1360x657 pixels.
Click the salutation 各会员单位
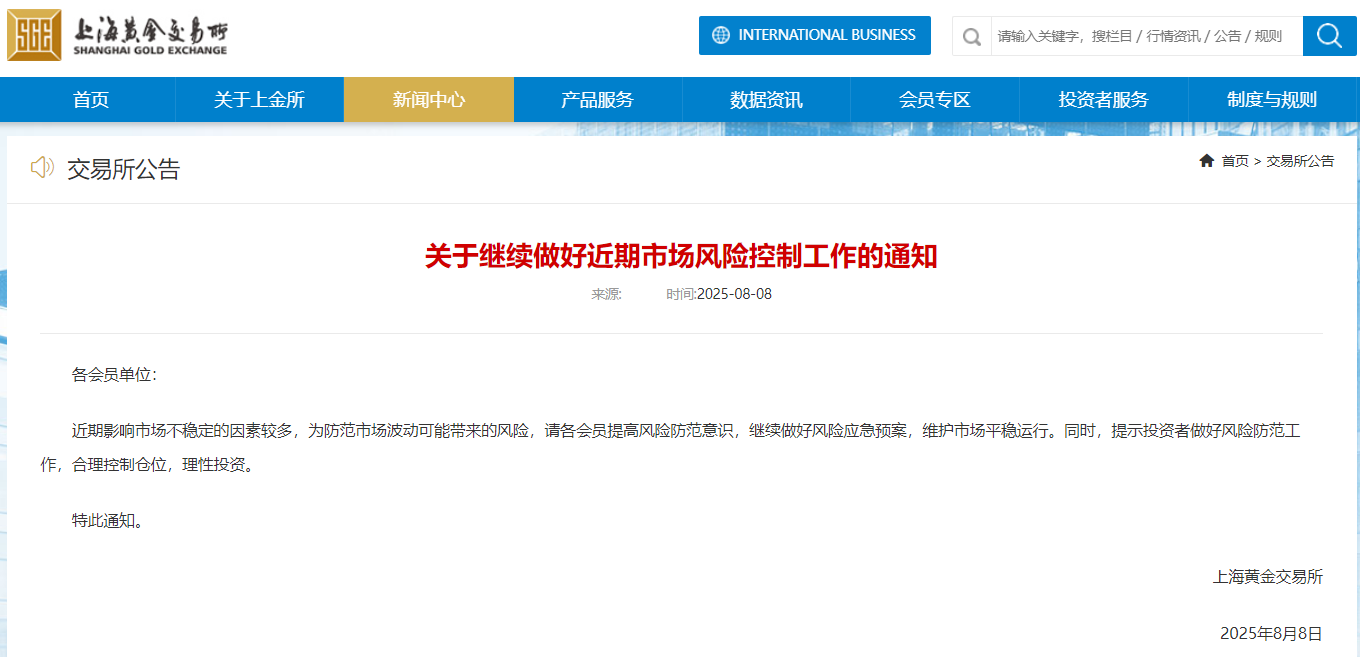[114, 375]
